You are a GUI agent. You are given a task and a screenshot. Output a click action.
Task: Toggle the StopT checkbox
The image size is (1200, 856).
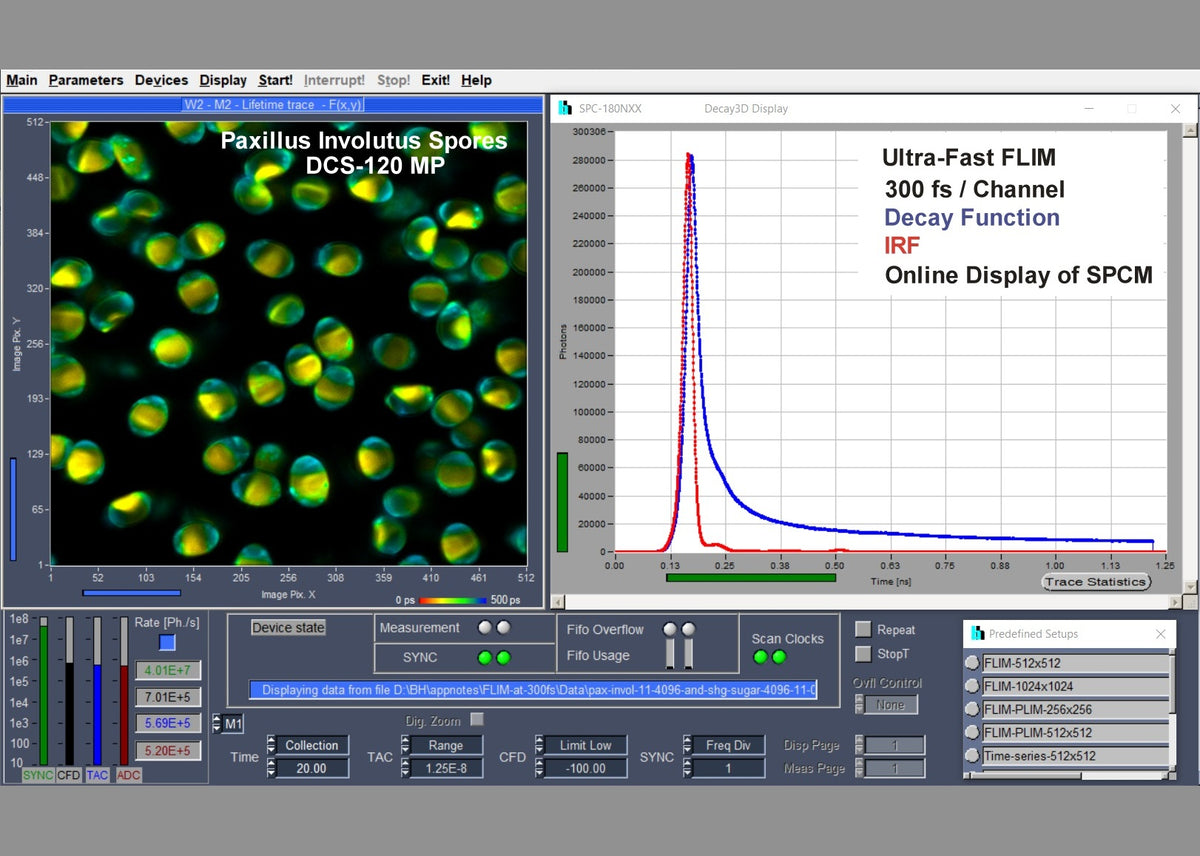coord(863,654)
